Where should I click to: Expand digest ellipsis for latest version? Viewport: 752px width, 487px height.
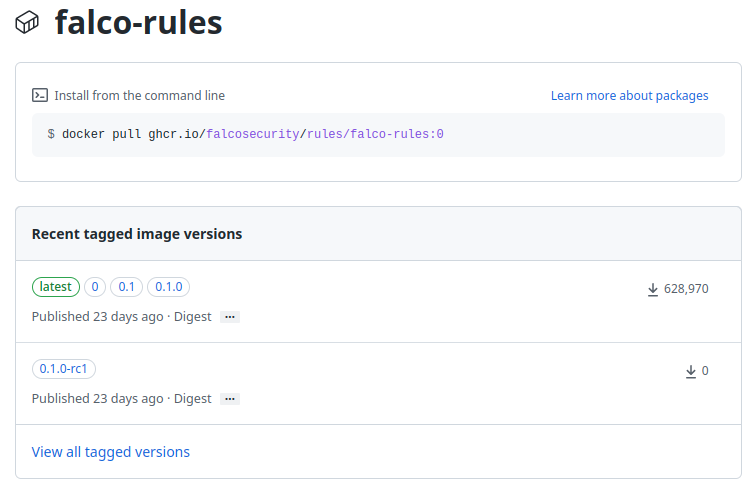[230, 317]
